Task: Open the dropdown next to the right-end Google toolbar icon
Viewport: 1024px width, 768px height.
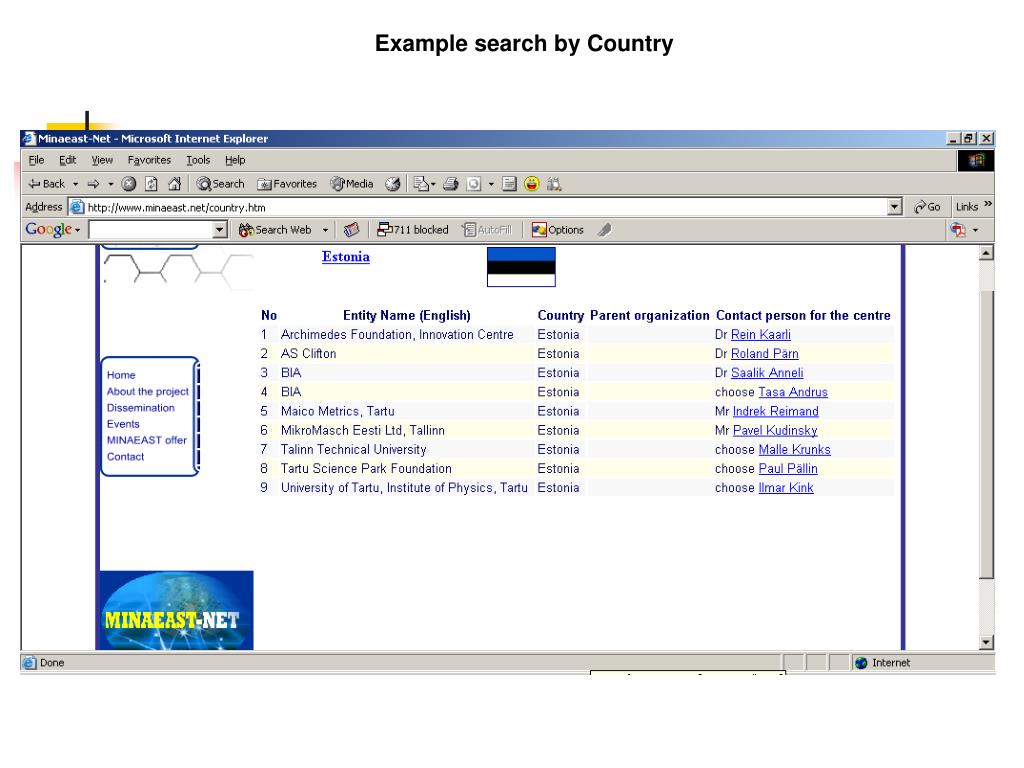Action: [x=976, y=230]
